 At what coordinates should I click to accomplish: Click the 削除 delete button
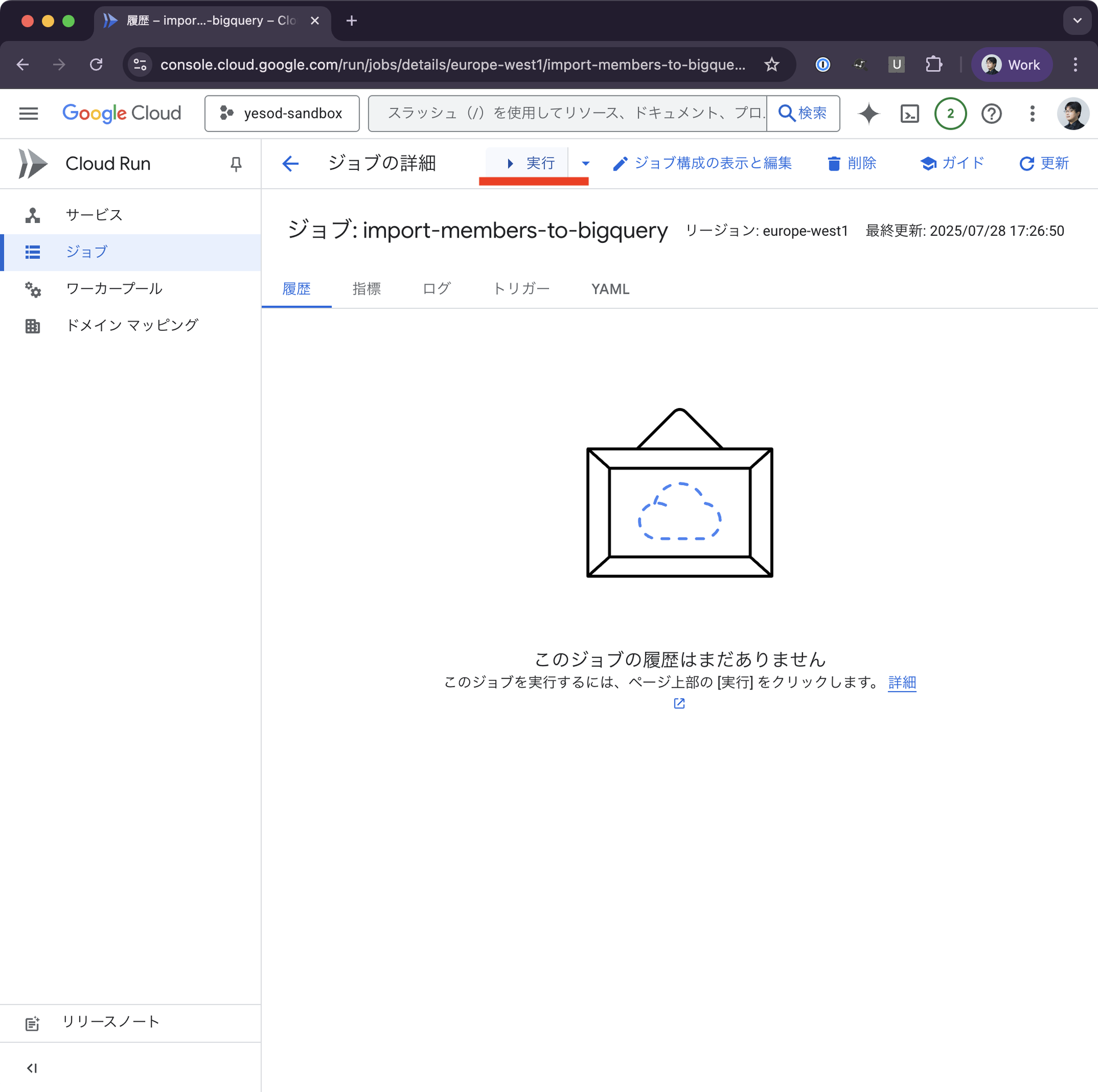851,163
